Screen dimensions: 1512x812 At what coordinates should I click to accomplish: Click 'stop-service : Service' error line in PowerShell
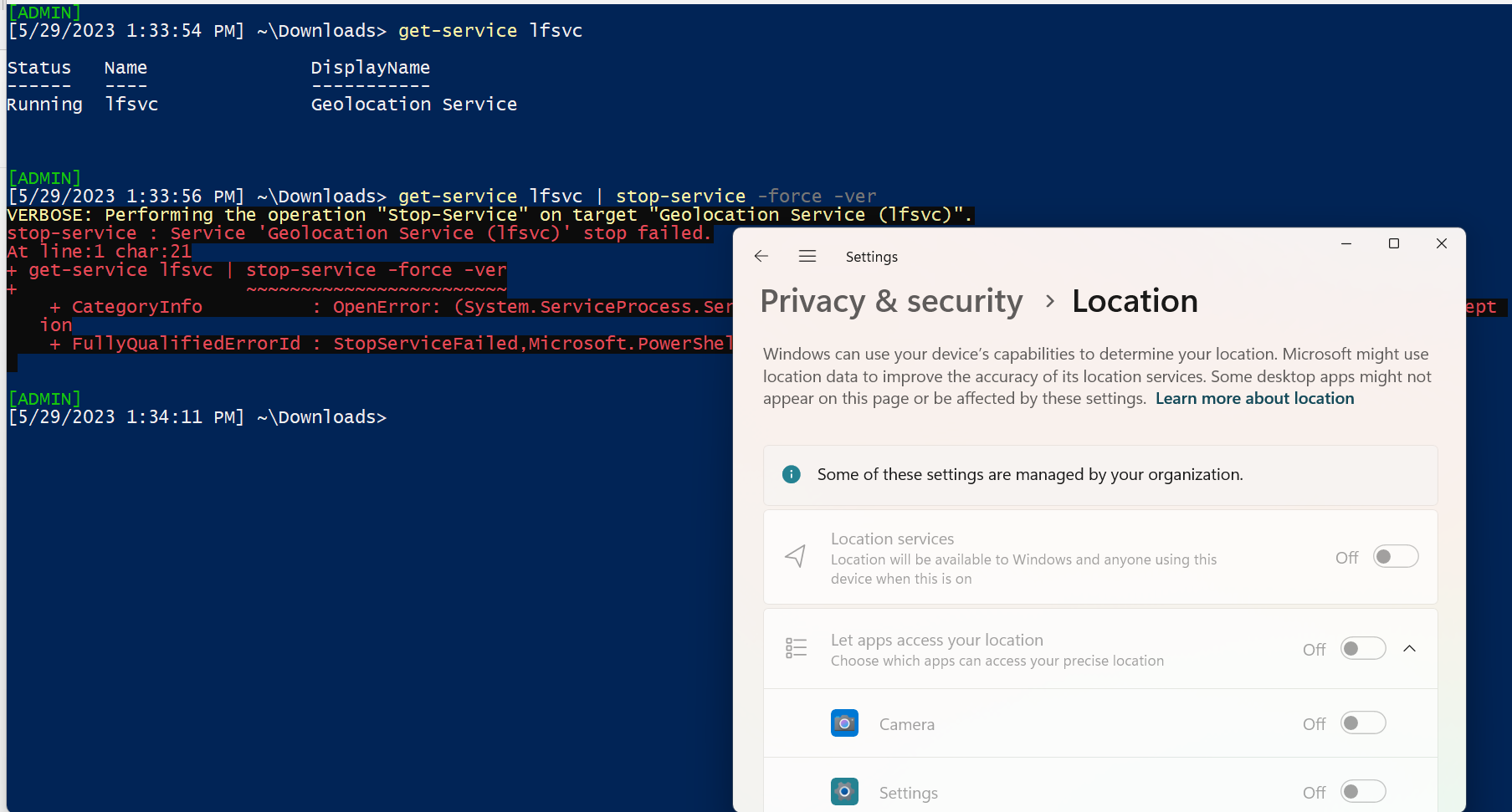359,233
